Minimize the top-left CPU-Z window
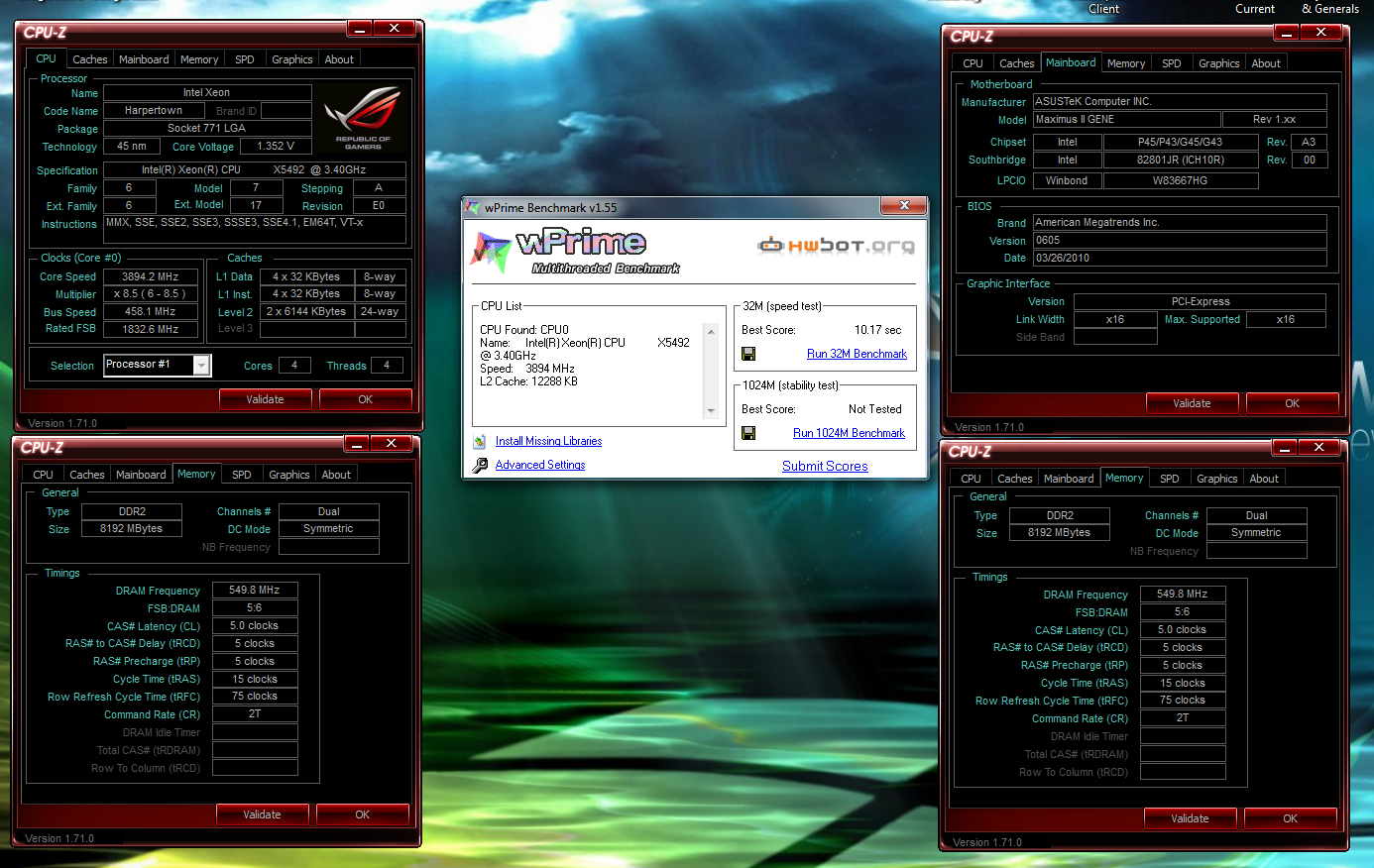 (358, 28)
